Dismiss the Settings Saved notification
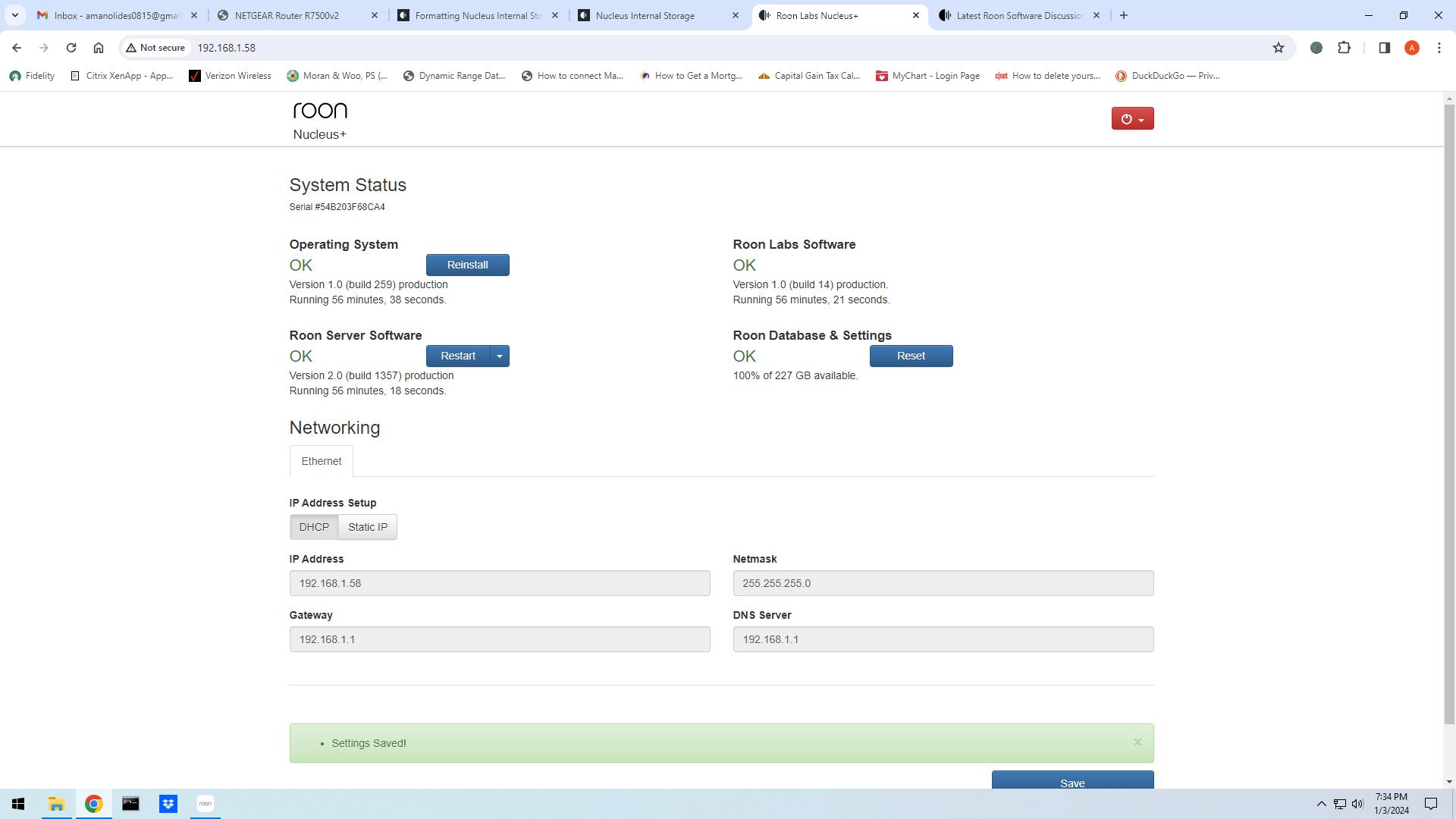The width and height of the screenshot is (1456, 819). pos(1137,742)
